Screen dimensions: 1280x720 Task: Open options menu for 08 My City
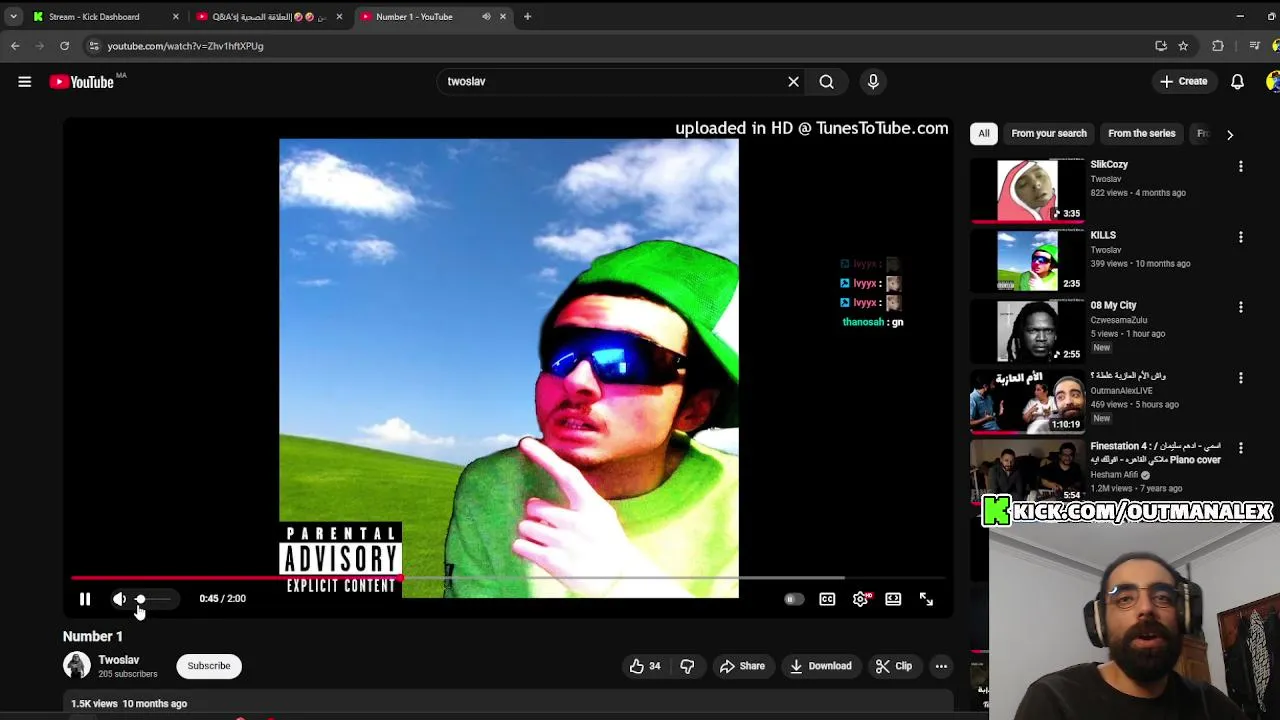[x=1241, y=307]
